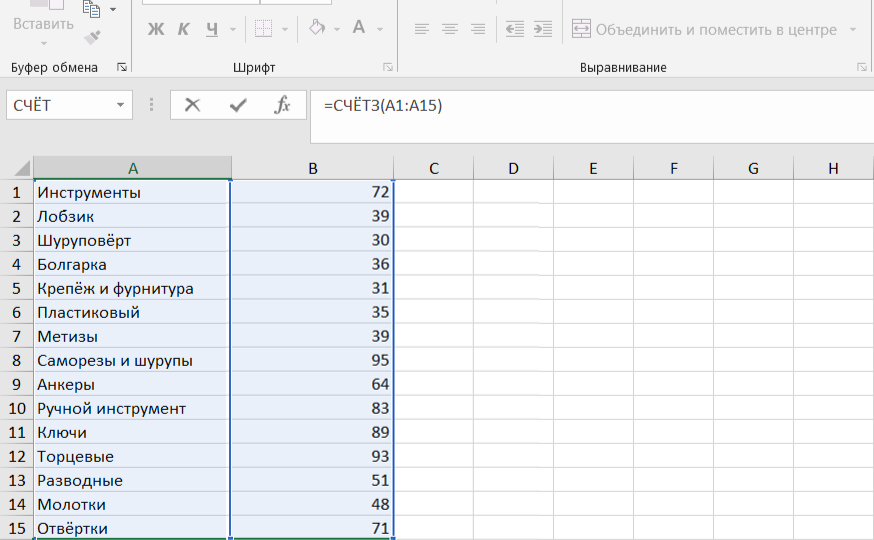
Task: Click cell containing Ключи
Action: (133, 432)
